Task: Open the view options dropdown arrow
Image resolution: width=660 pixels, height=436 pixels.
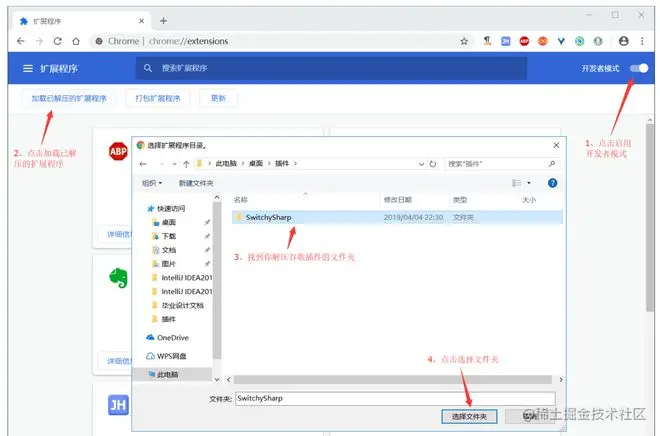Action: [x=529, y=183]
